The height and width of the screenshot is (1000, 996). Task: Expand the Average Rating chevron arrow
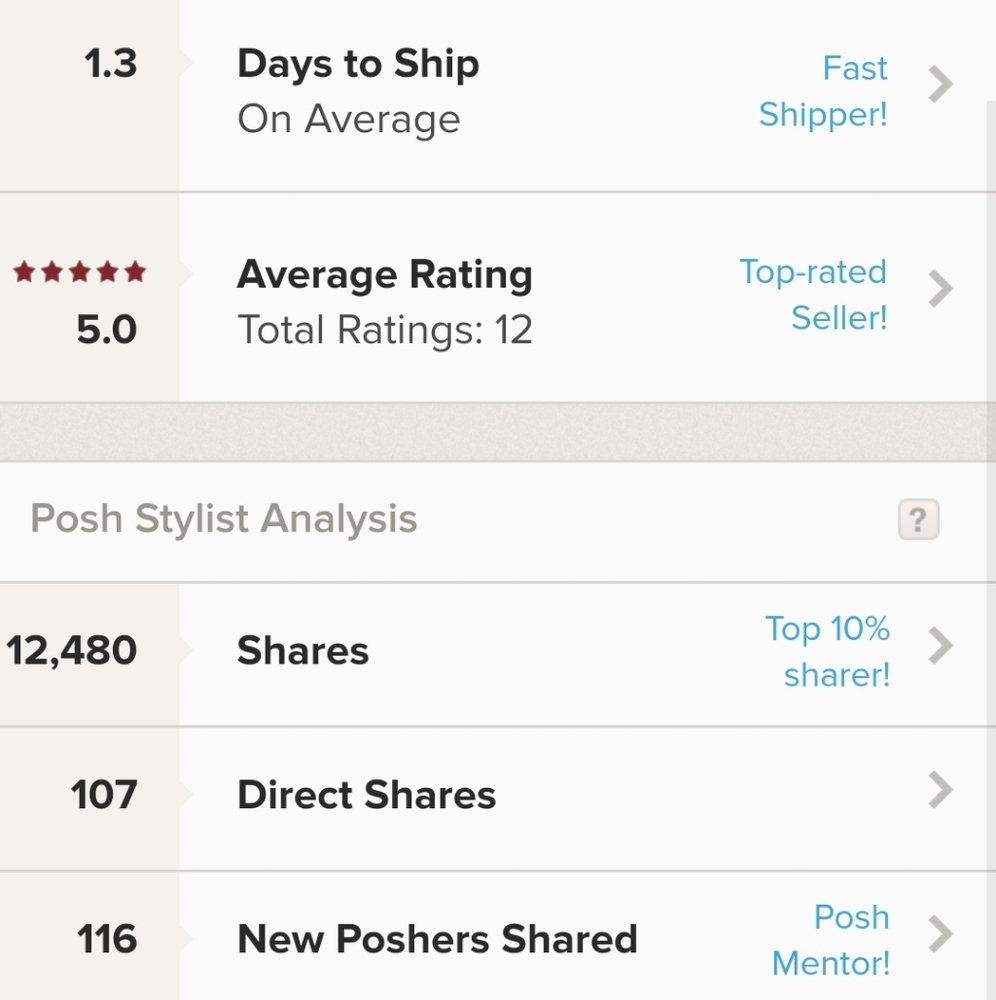pyautogui.click(x=940, y=290)
